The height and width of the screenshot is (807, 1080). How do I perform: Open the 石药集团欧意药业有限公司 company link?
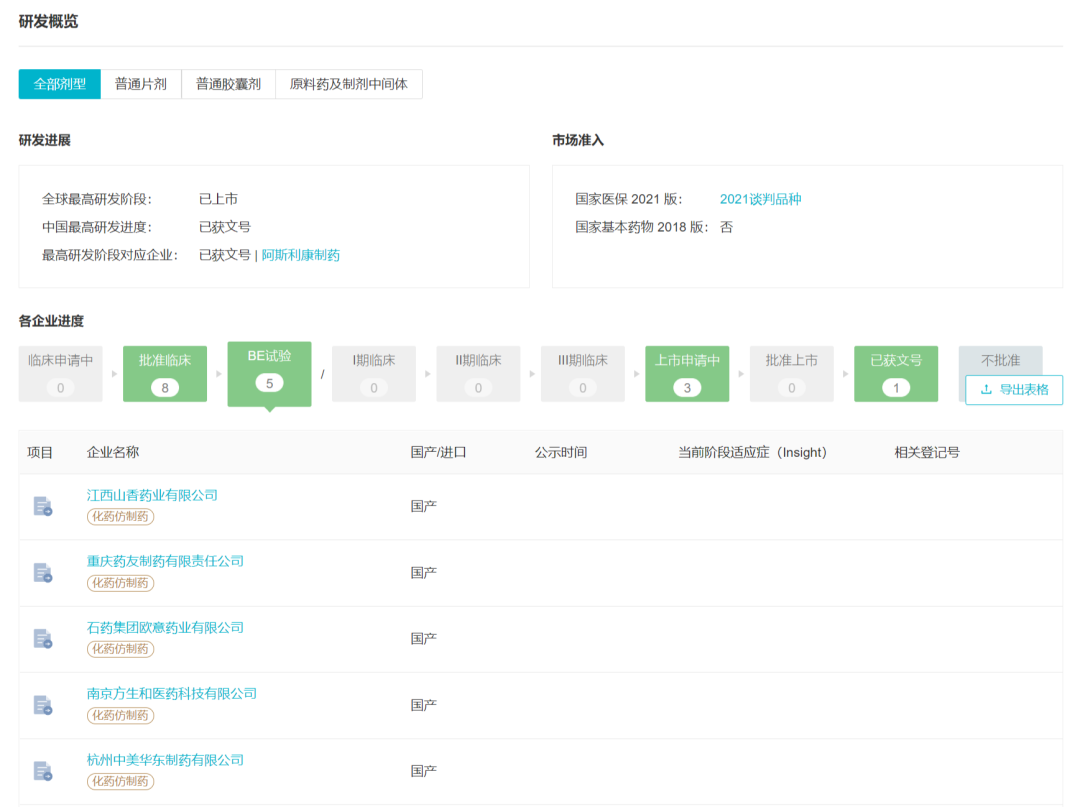coord(165,627)
